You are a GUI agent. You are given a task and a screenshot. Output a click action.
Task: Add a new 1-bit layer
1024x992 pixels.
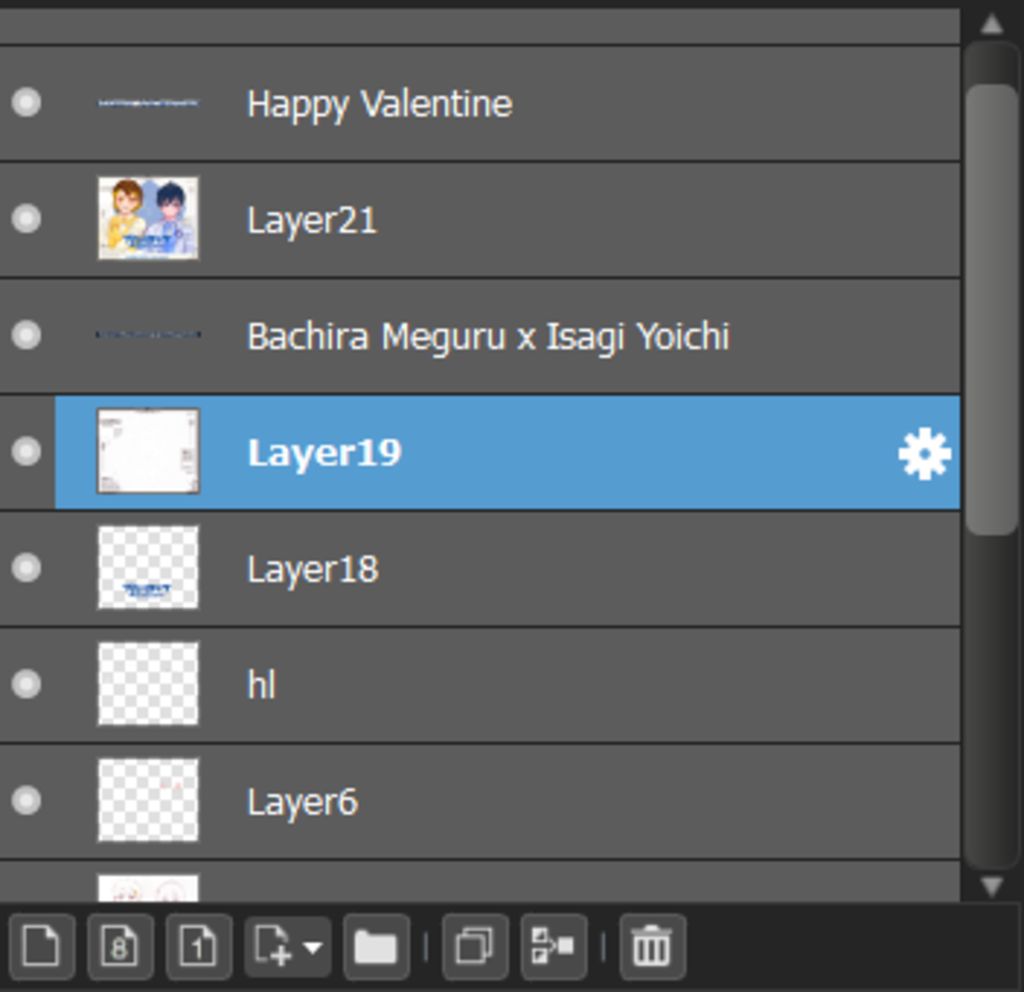click(x=198, y=945)
